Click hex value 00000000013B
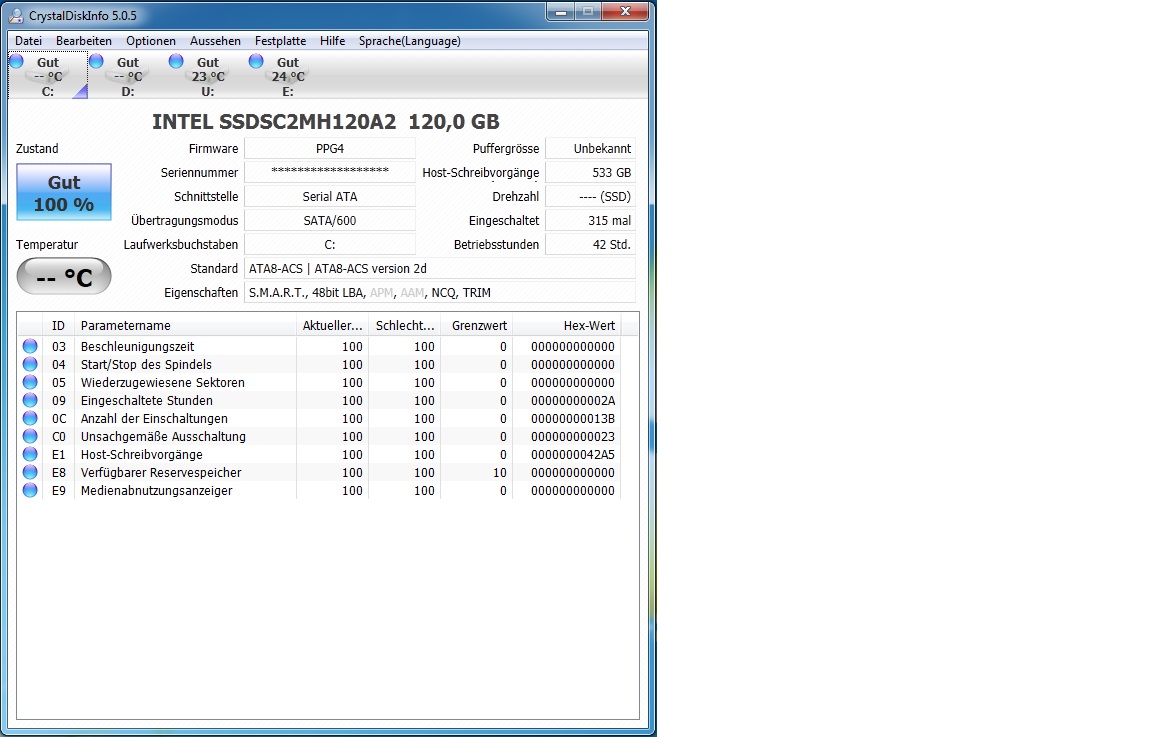Screen dimensions: 1152x737 [x=573, y=418]
